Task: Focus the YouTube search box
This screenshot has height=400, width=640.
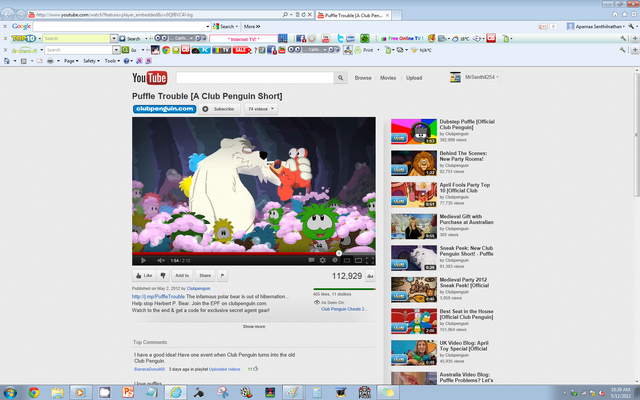Action: point(255,78)
